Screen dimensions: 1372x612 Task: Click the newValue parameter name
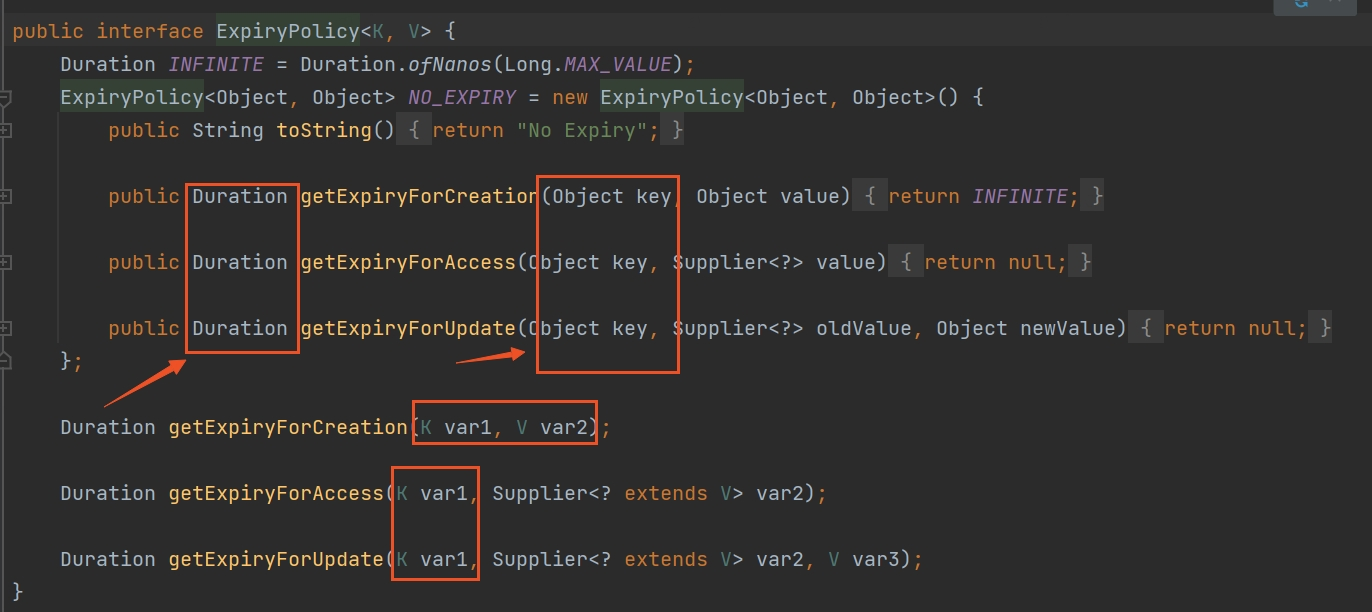point(1068,329)
